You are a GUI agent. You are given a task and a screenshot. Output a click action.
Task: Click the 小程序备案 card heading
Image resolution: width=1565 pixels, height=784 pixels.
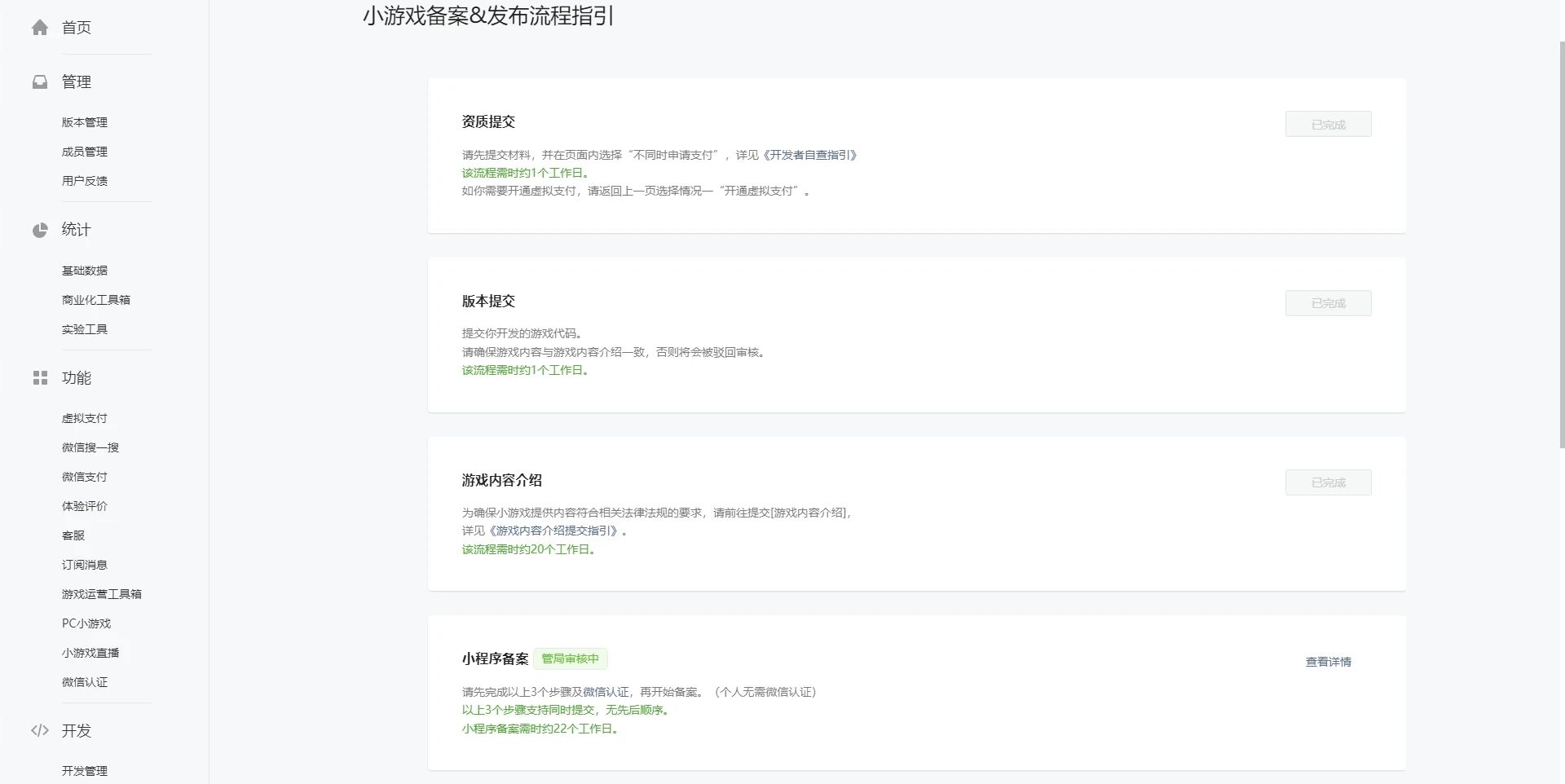[x=496, y=658]
